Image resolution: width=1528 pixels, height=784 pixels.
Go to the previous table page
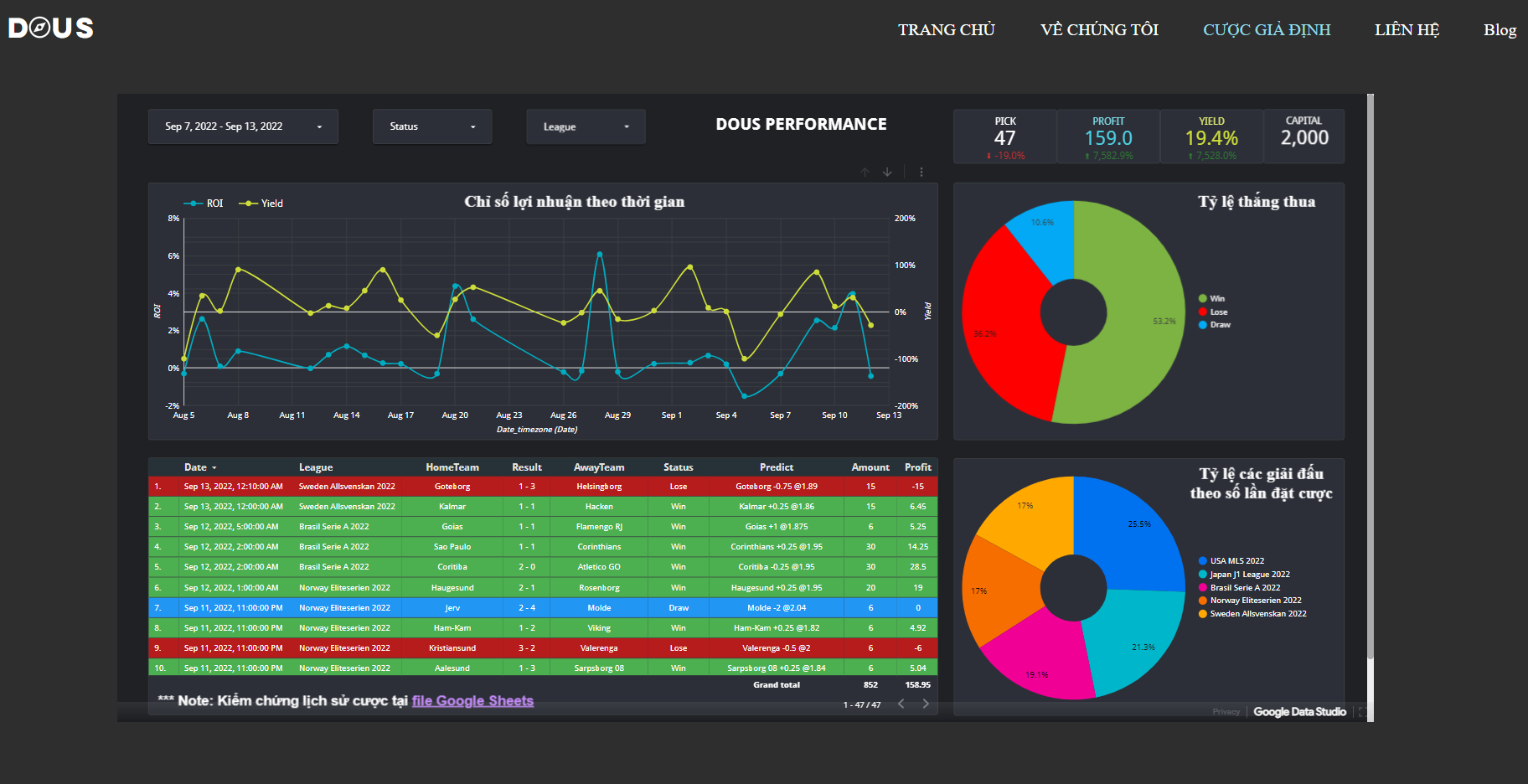[901, 704]
